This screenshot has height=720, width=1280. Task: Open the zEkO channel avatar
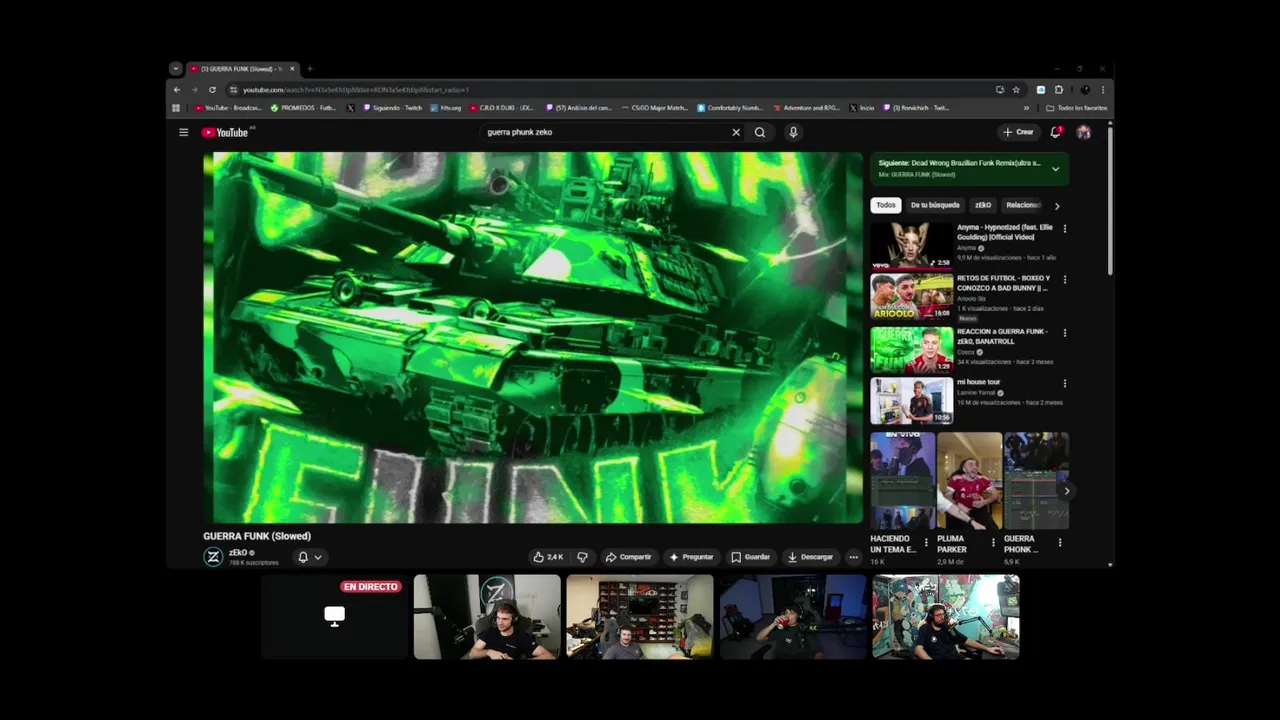(x=213, y=557)
